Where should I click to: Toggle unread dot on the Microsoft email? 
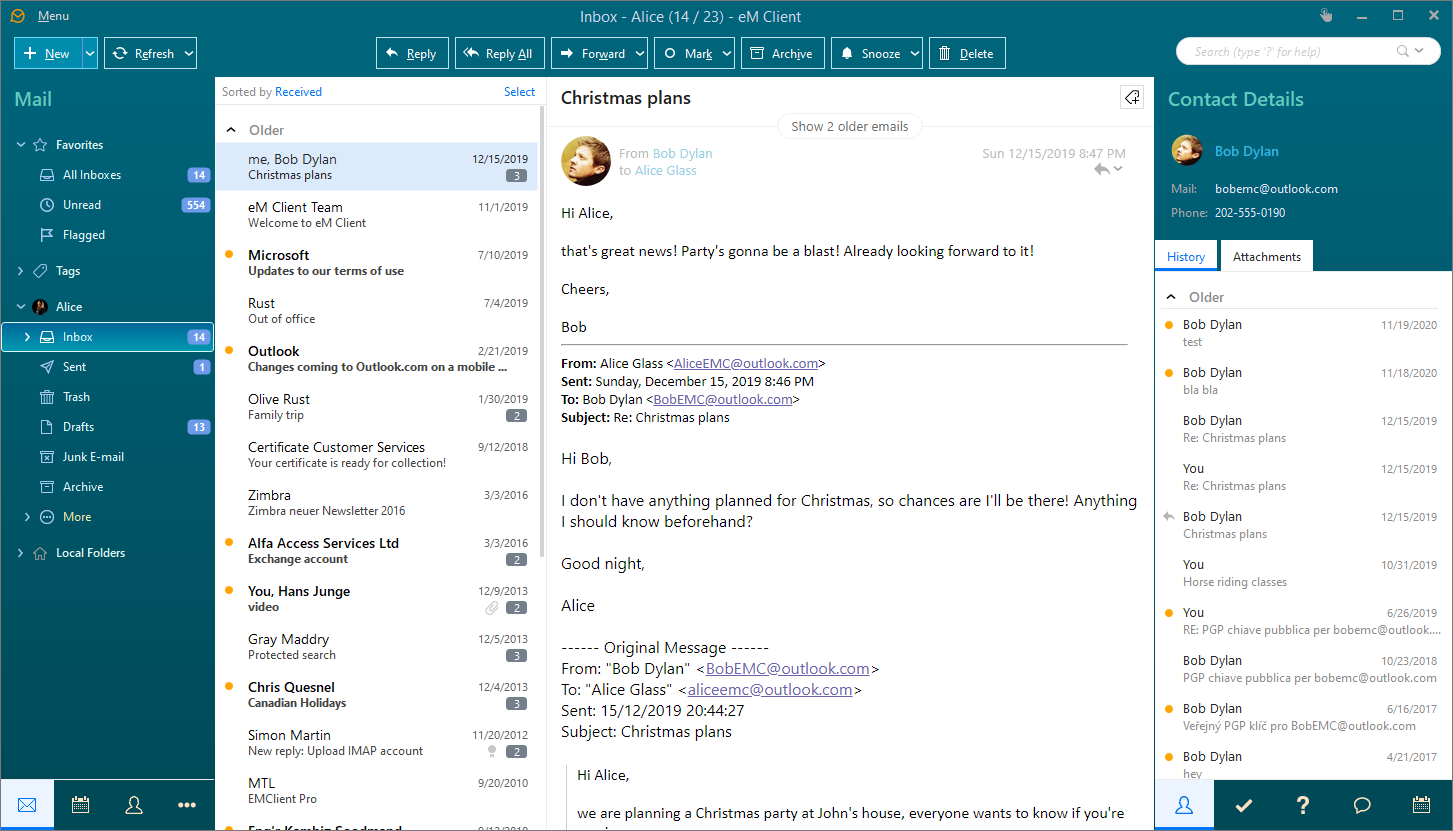[x=229, y=255]
